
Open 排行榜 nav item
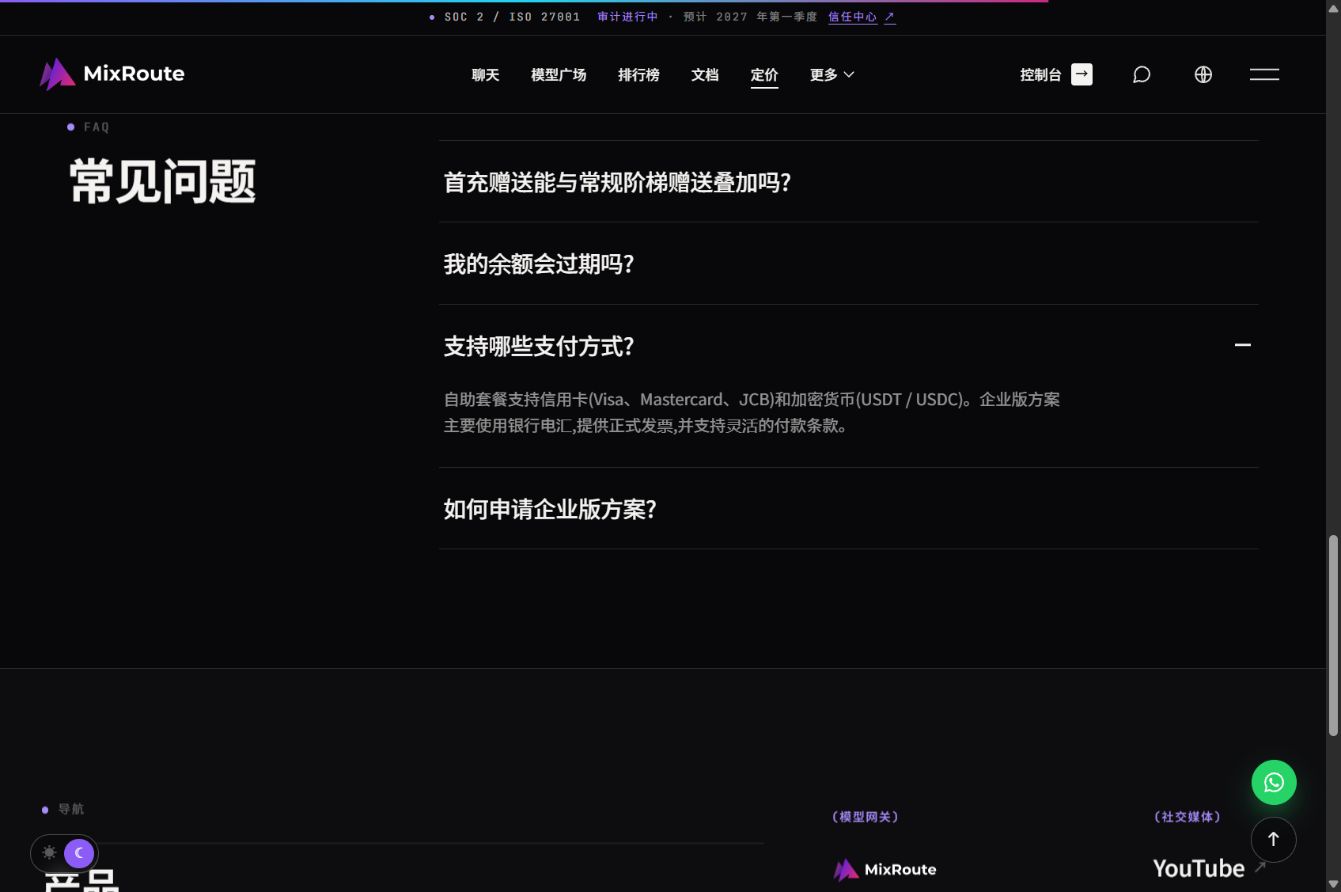pyautogui.click(x=638, y=74)
